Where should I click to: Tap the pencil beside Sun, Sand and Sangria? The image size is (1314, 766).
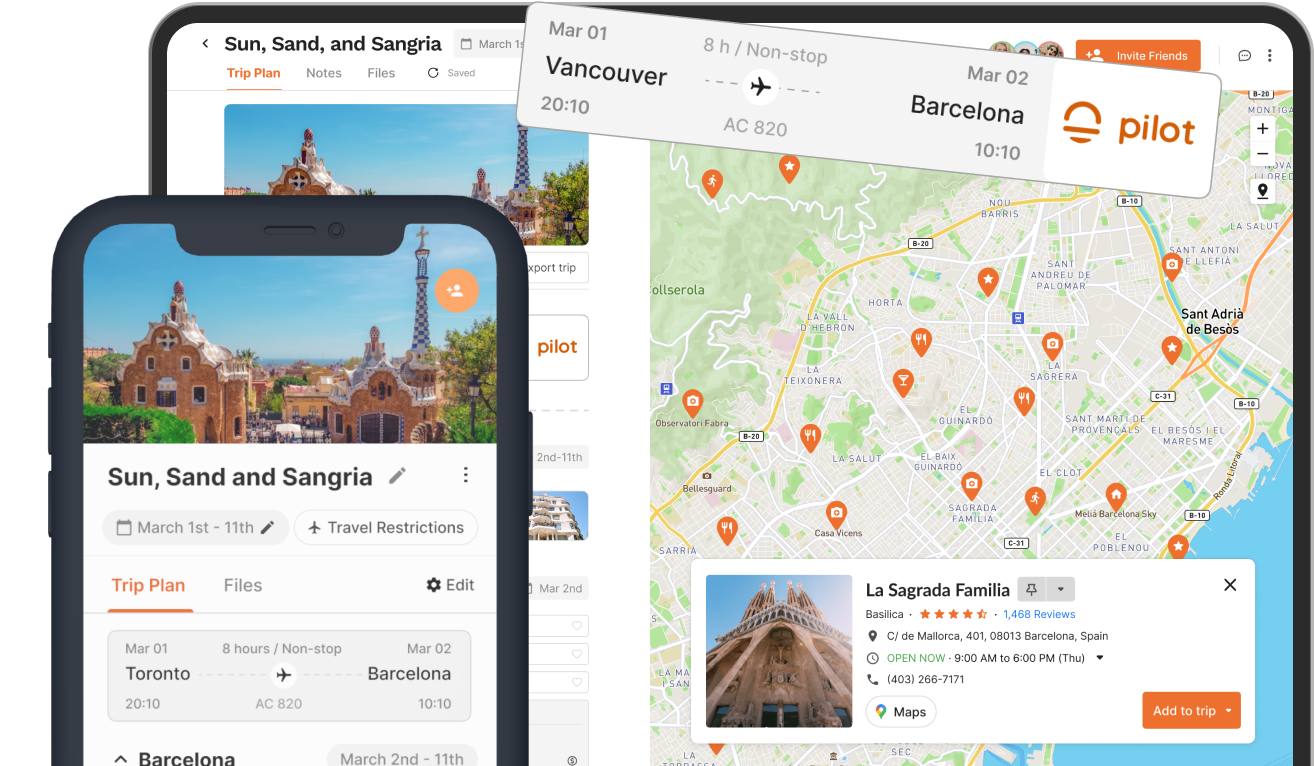pos(398,476)
